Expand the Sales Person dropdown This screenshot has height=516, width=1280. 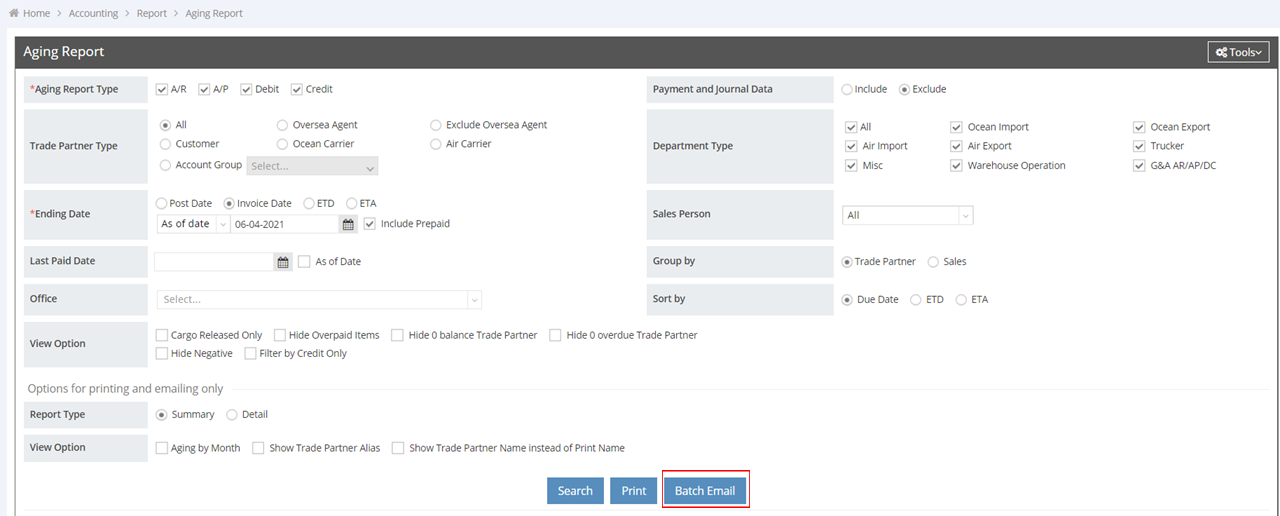[x=907, y=215]
